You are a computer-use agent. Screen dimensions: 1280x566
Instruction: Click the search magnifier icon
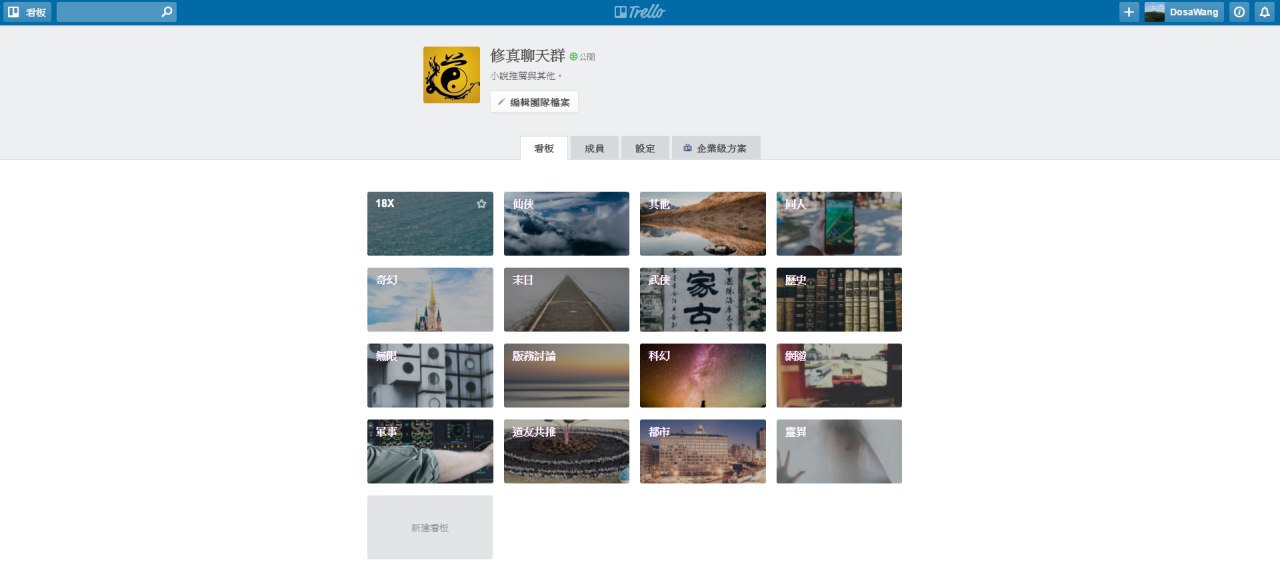click(x=166, y=12)
